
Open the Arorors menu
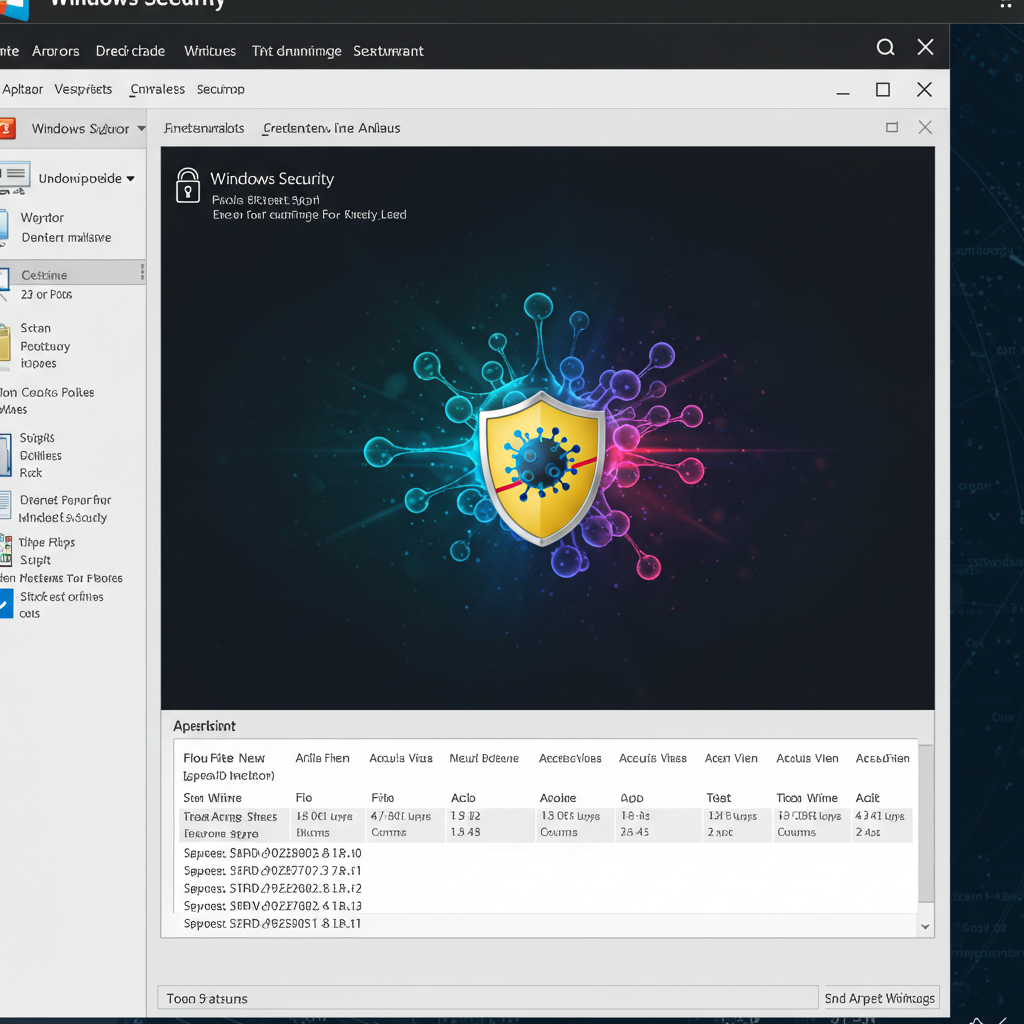click(56, 51)
